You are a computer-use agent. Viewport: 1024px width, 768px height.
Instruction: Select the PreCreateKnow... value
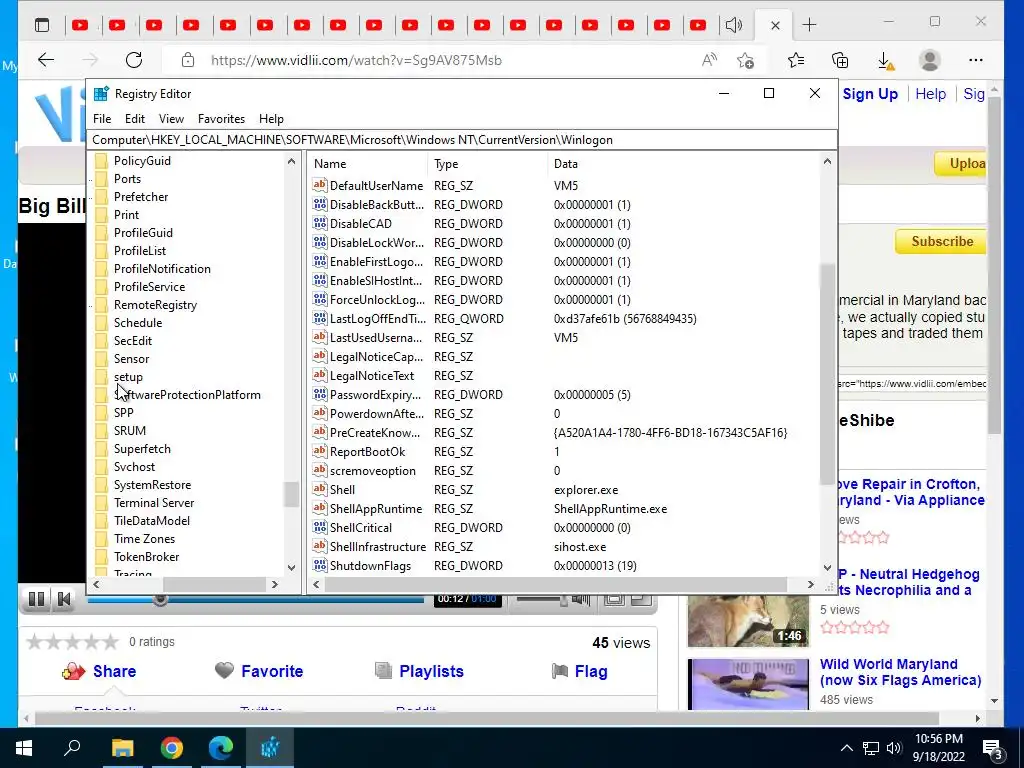375,433
